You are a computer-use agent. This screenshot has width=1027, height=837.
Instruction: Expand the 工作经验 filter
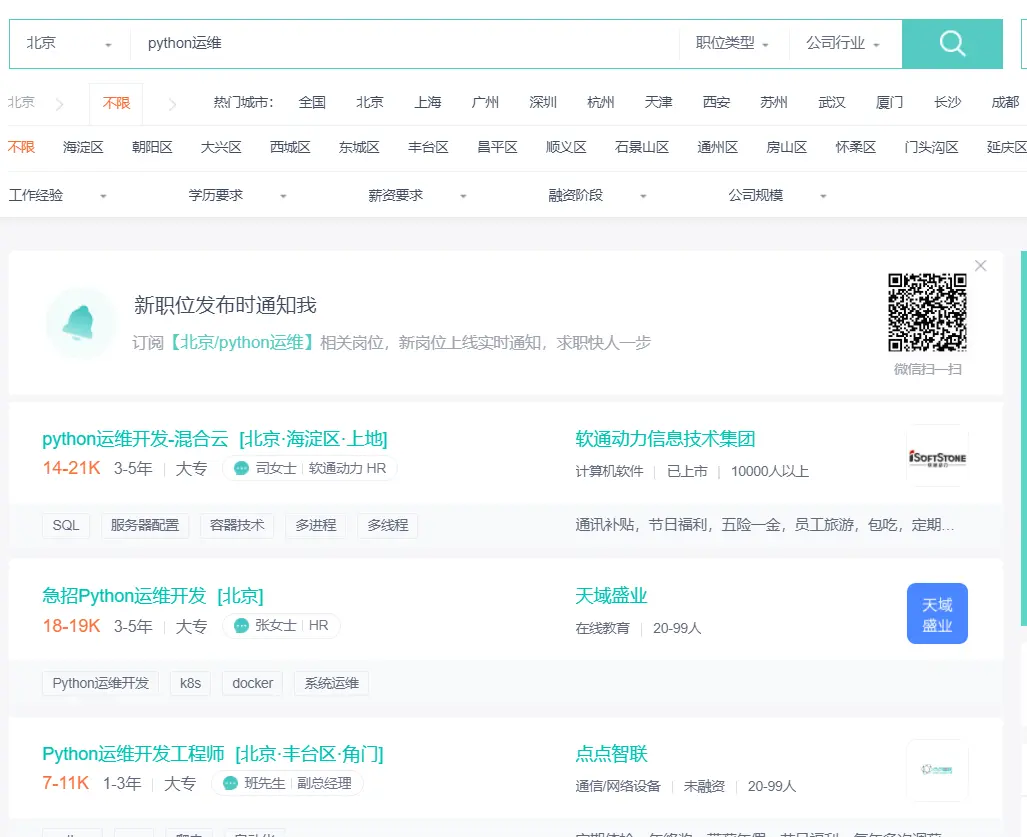(x=58, y=195)
